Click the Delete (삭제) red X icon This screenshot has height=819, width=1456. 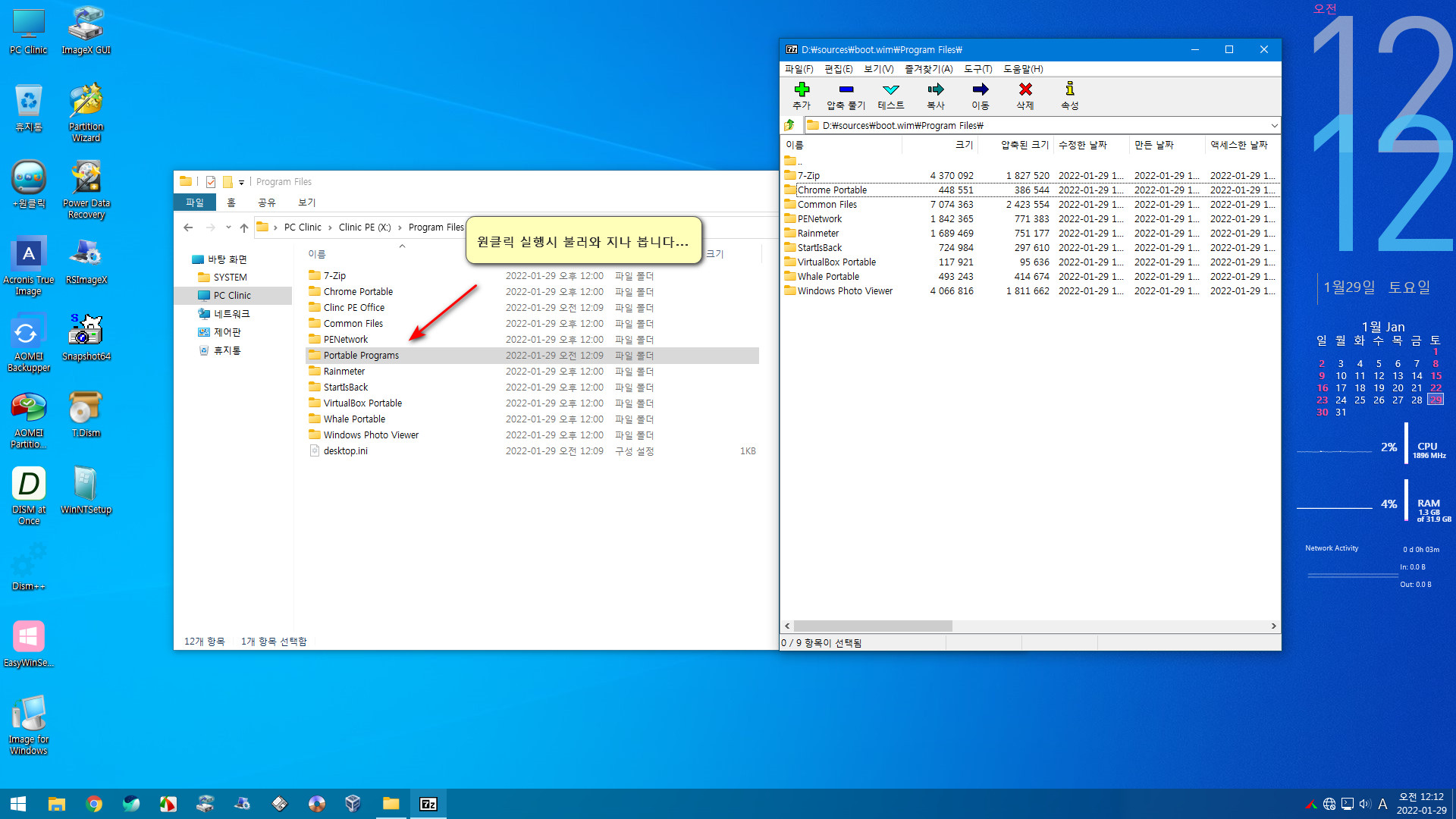(x=1025, y=89)
